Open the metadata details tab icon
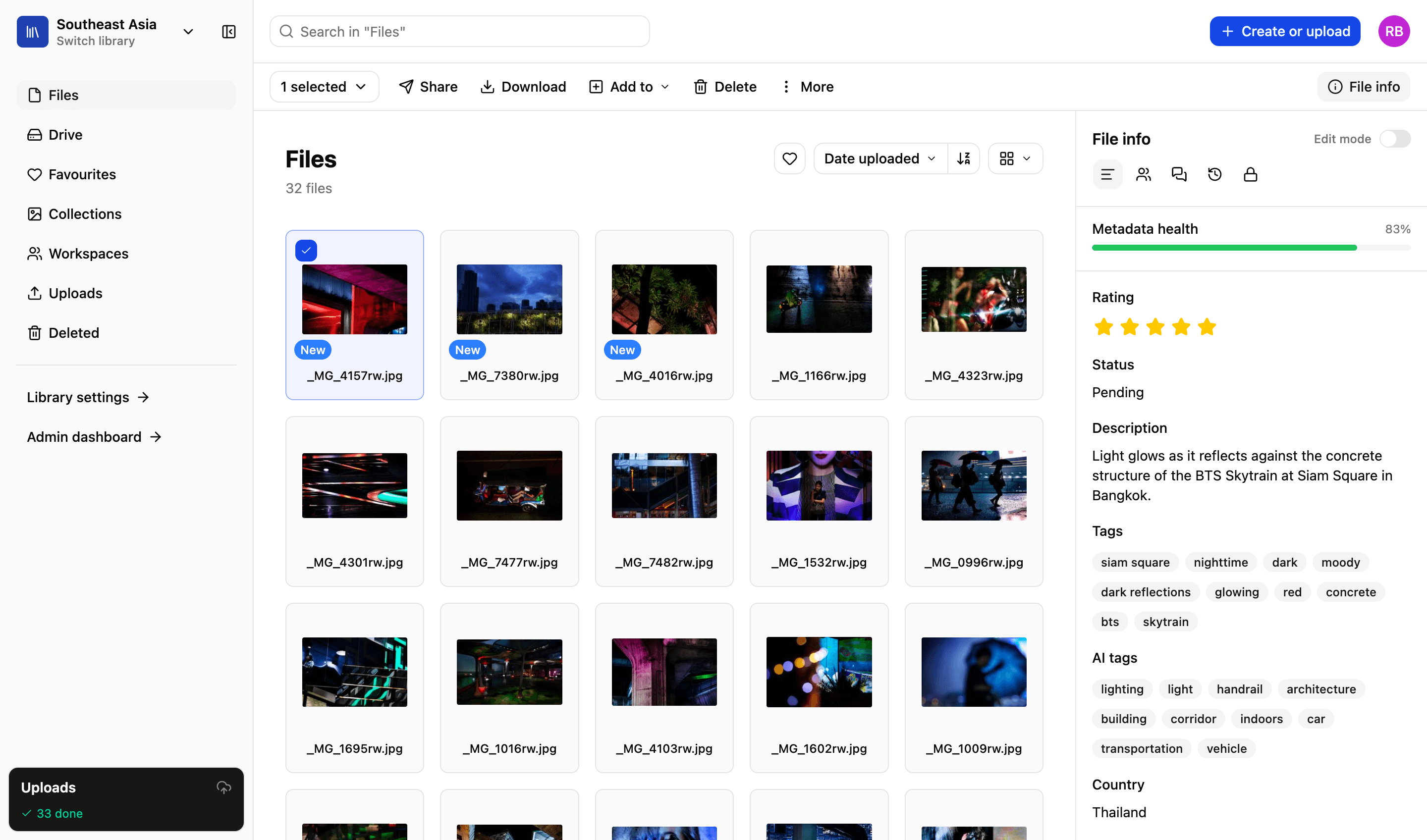Image resolution: width=1427 pixels, height=840 pixels. click(1107, 174)
